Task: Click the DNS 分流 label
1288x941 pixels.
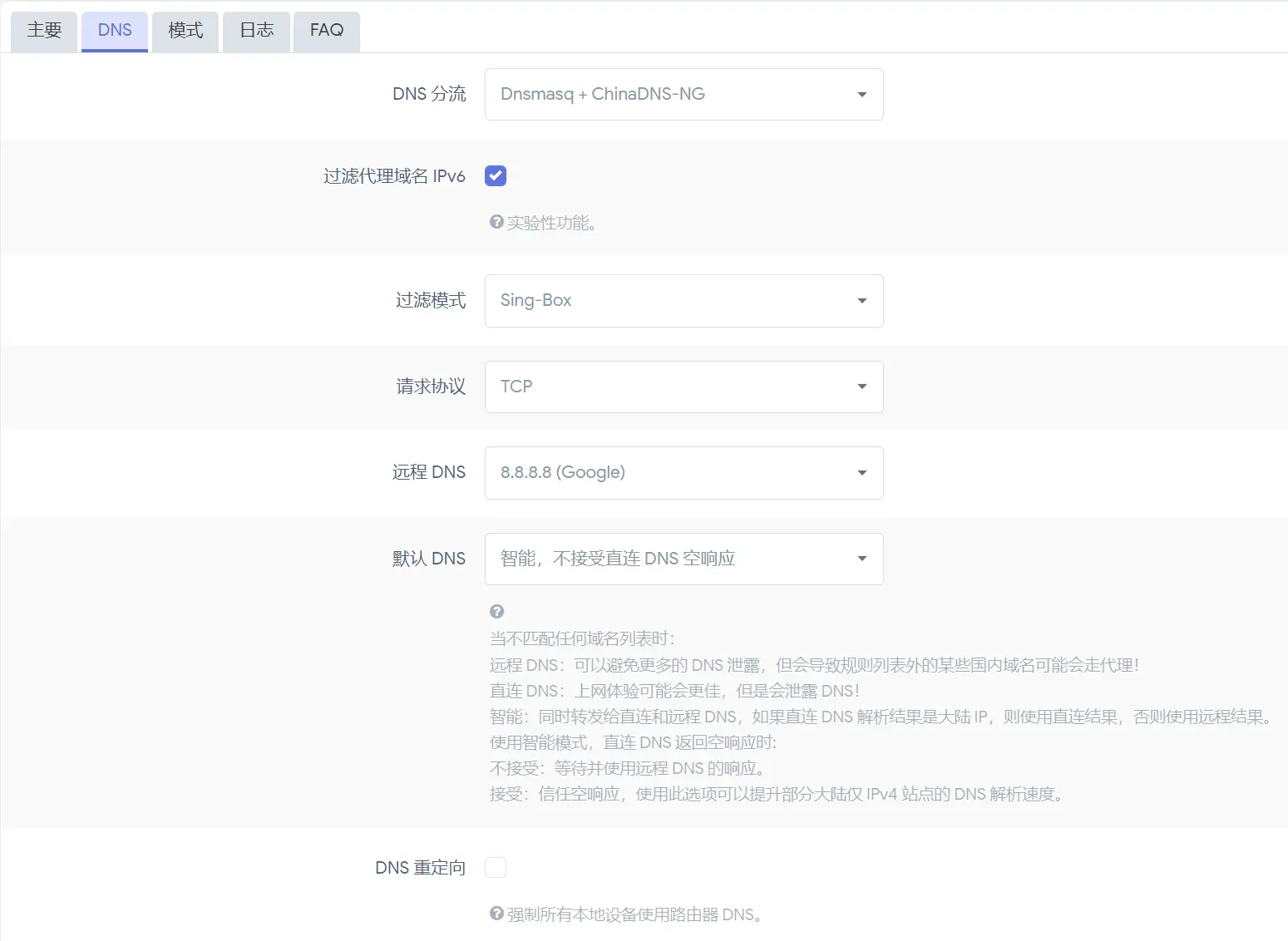Action: (429, 94)
